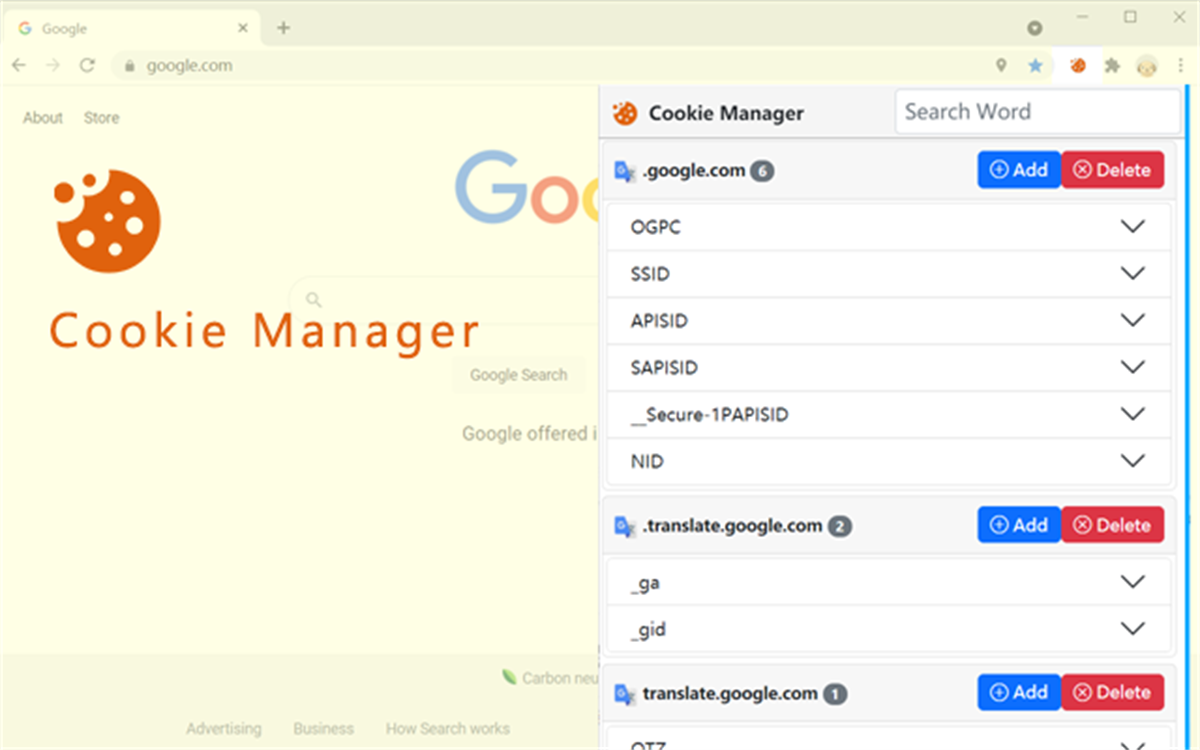Click the Cookie Manager panel logo icon
Screen dimensions: 1200x750
click(625, 113)
